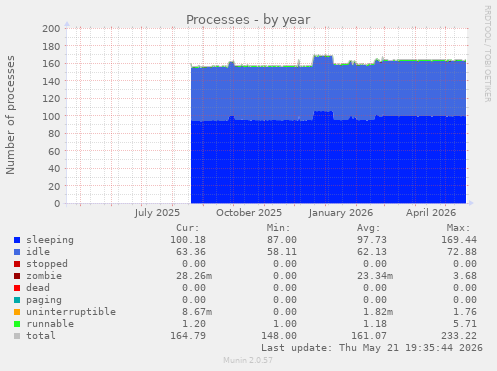Select the 'paging' legend label
Viewport: 497px width, 371px height.
[44, 300]
